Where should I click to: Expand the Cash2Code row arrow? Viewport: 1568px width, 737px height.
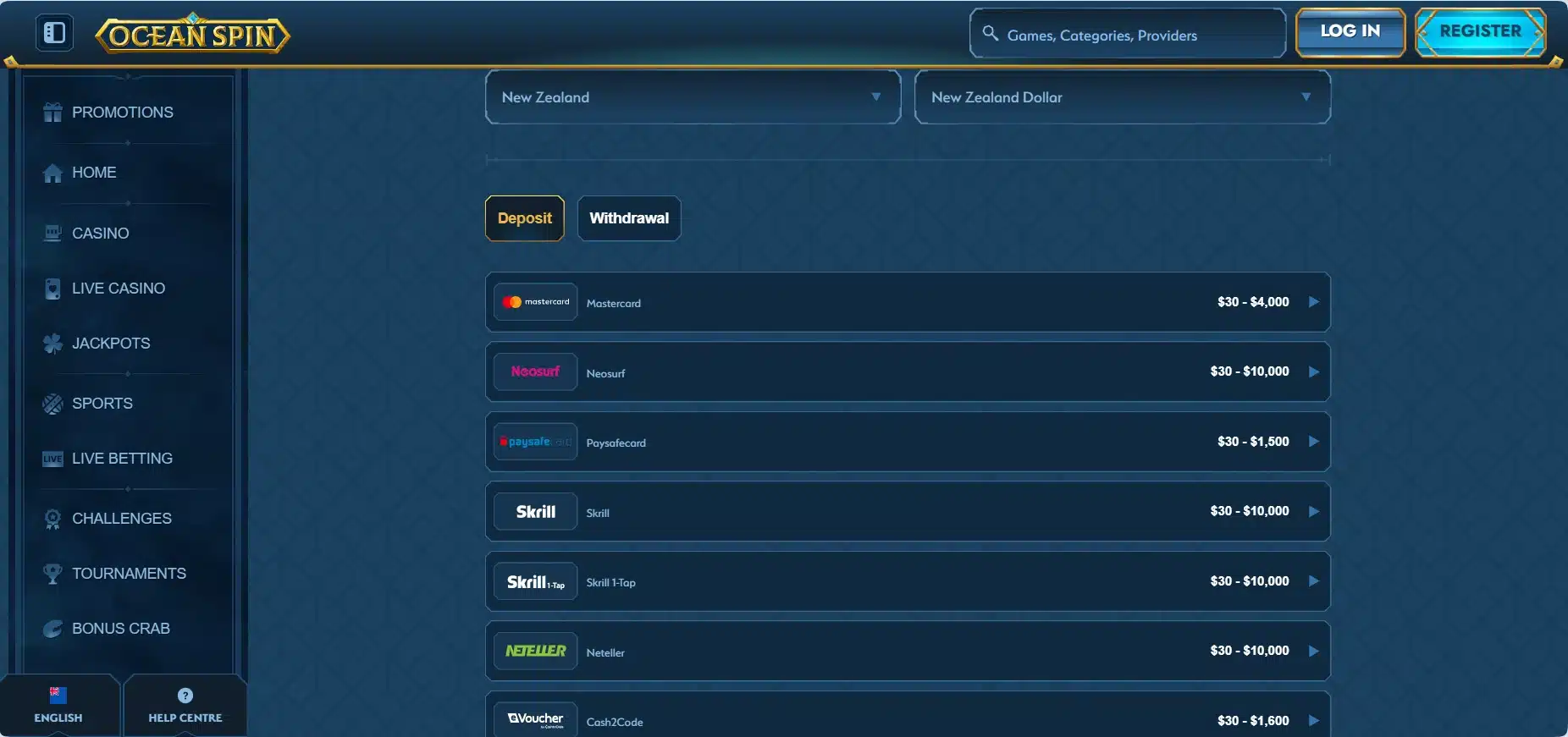click(x=1314, y=721)
